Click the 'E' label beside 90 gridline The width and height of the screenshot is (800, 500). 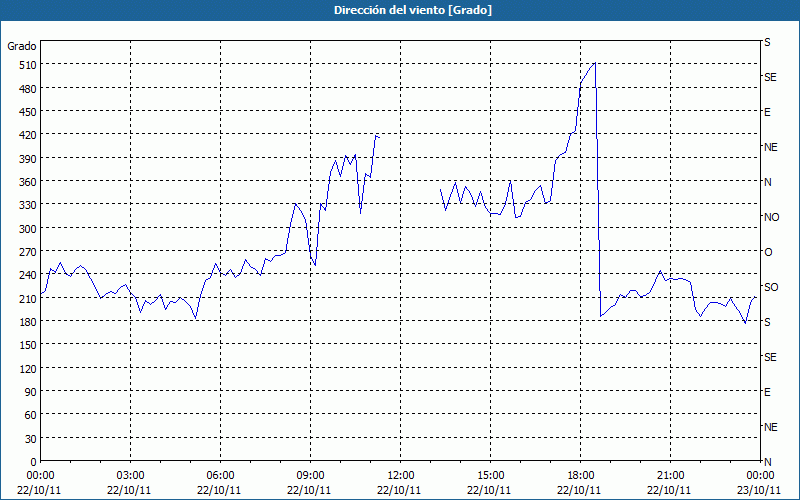tap(767, 392)
